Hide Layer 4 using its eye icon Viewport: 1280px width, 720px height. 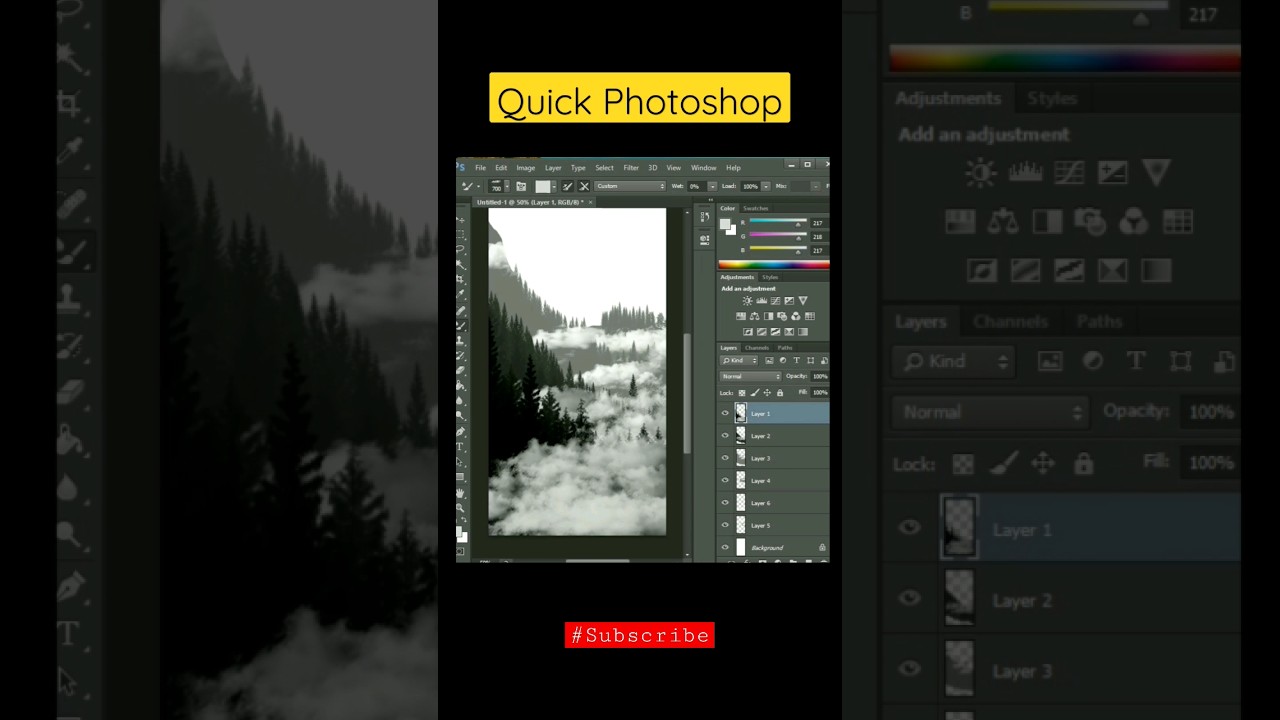coord(725,480)
